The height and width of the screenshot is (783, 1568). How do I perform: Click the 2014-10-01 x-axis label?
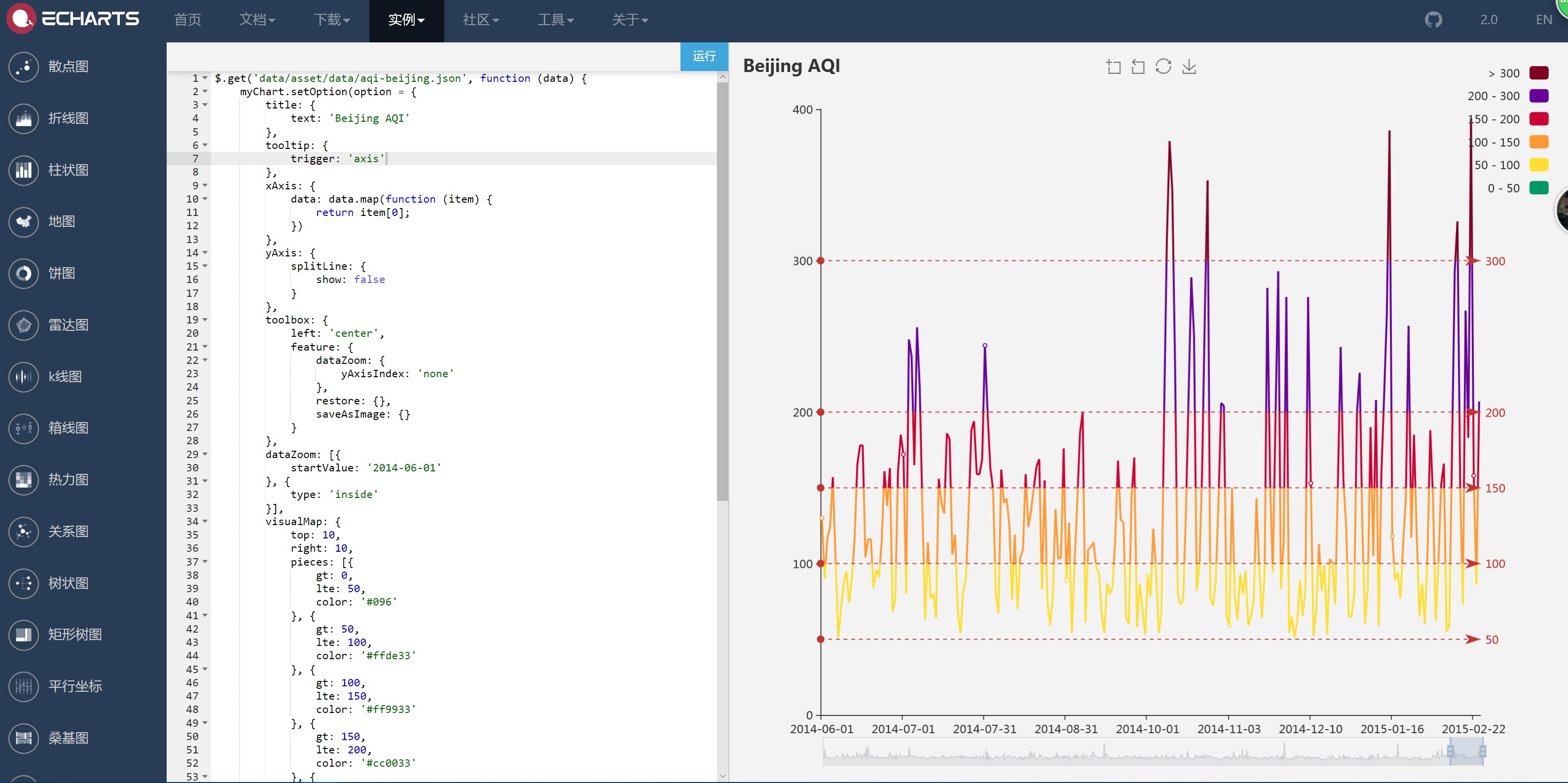tap(1147, 729)
